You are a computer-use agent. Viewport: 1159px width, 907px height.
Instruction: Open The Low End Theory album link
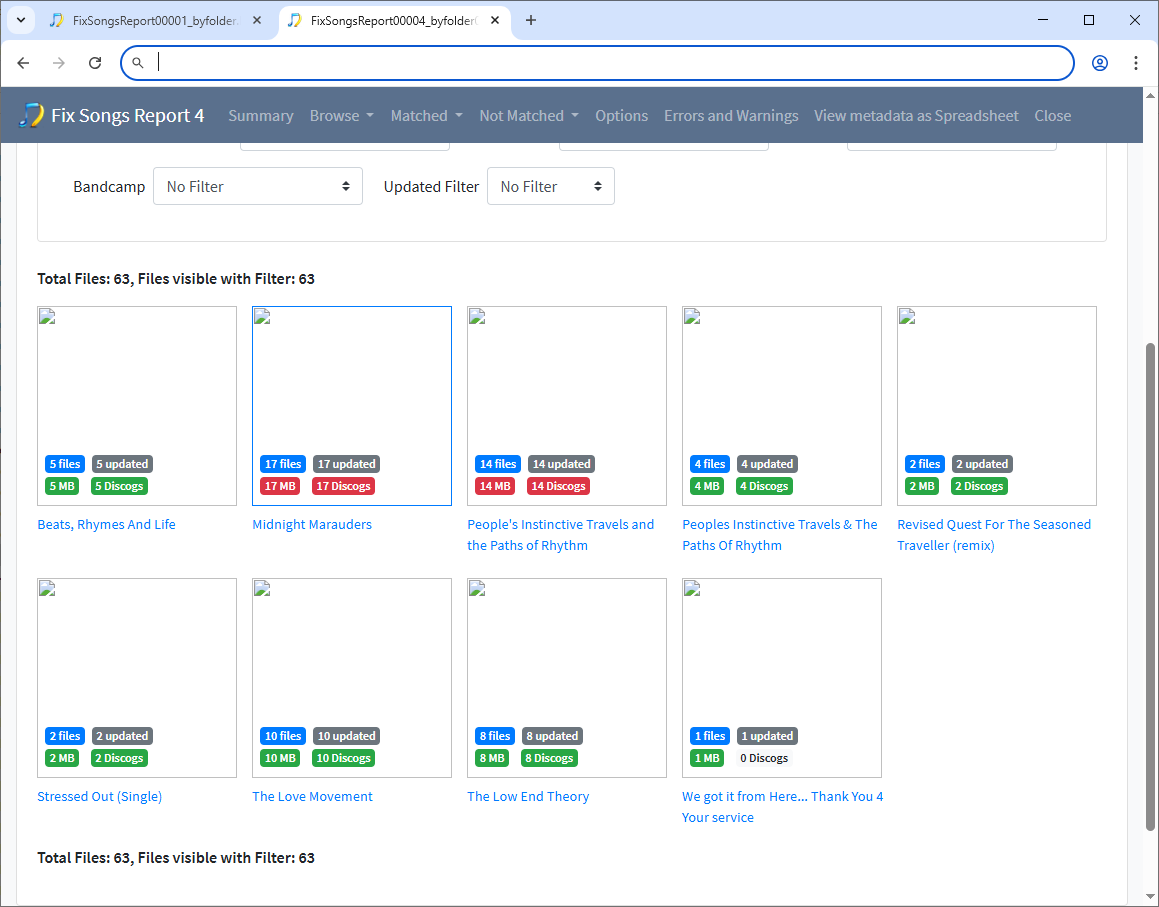pyautogui.click(x=528, y=796)
